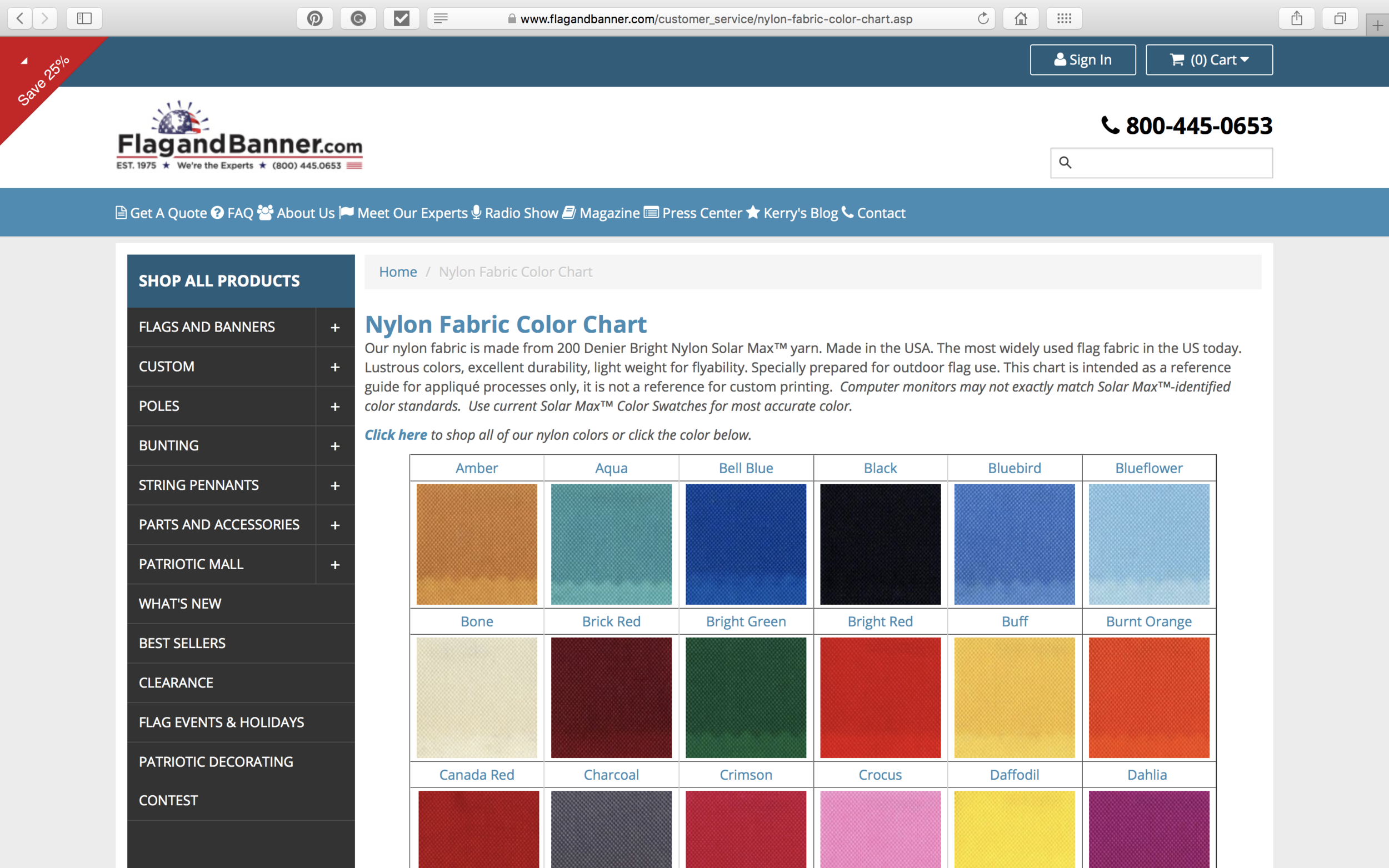Open What's New sidebar link

[x=241, y=604]
